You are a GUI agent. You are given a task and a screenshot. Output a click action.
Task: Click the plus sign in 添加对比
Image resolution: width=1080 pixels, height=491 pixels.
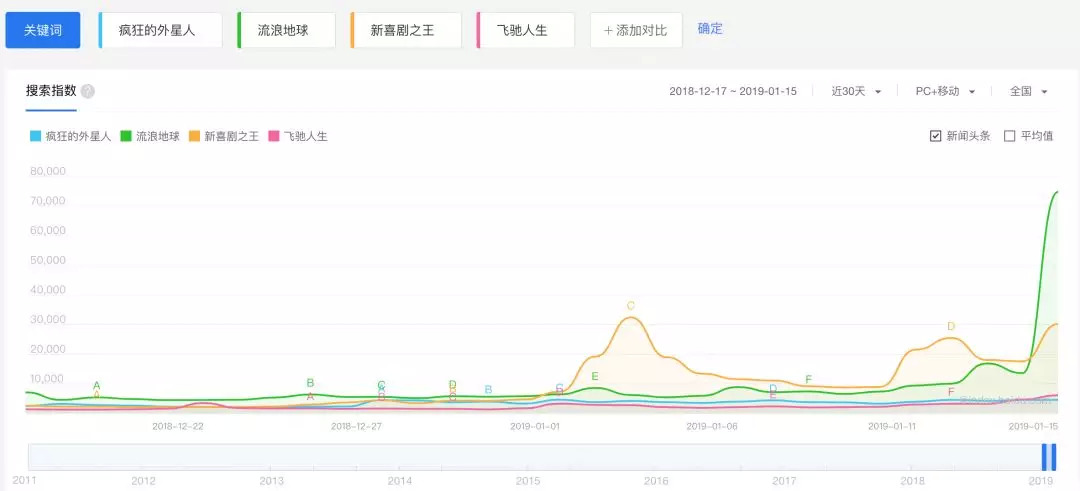(607, 30)
